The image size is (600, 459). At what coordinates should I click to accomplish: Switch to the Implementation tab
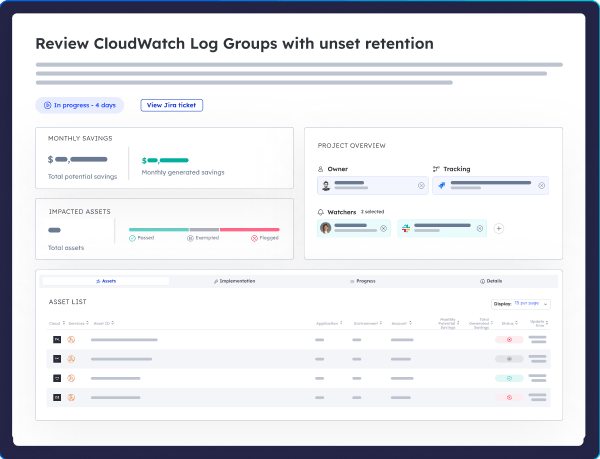tap(235, 281)
